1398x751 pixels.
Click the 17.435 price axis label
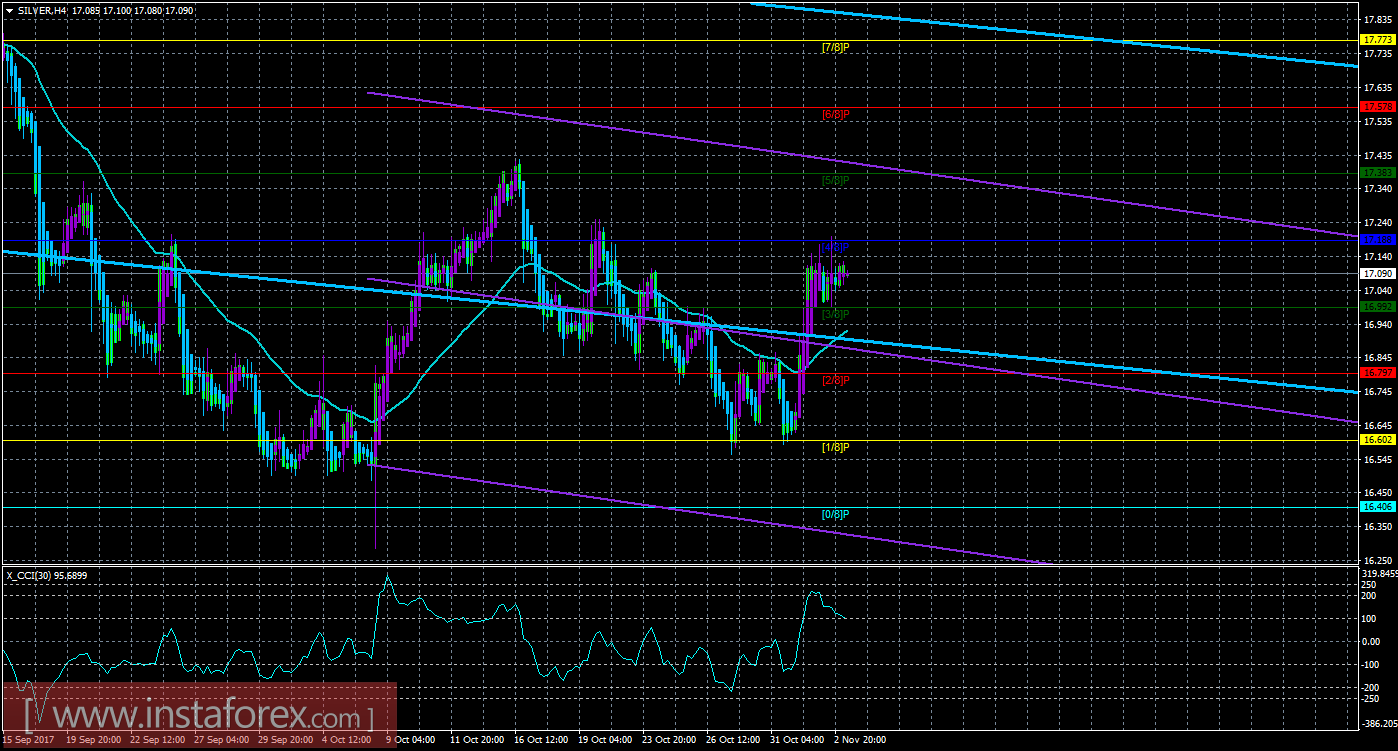point(1377,155)
